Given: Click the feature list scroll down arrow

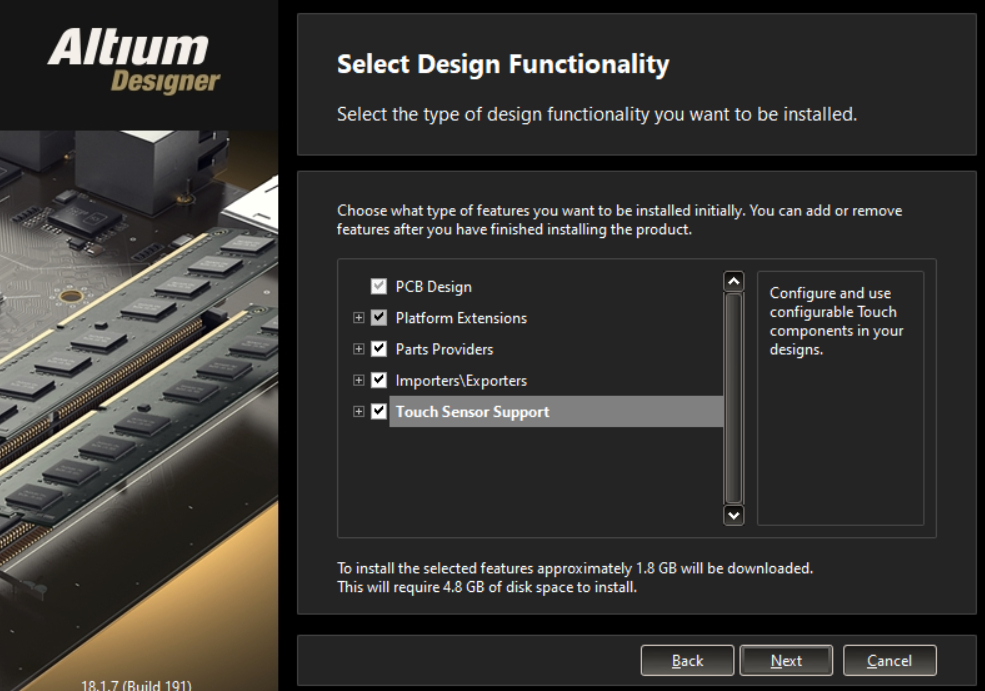Looking at the screenshot, I should [x=734, y=515].
